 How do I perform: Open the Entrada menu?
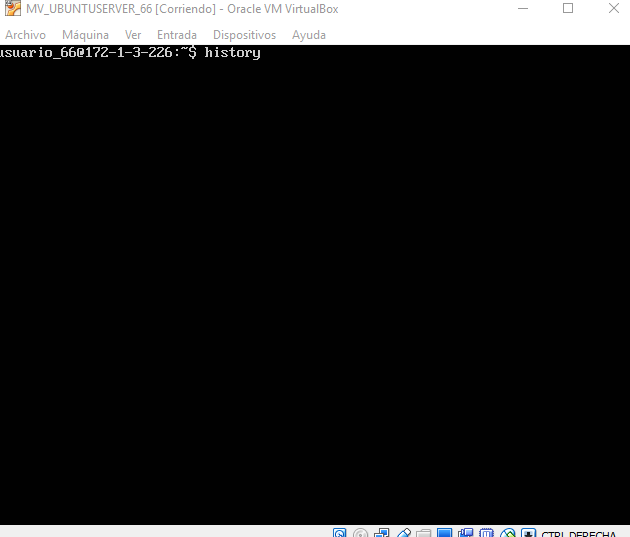tap(177, 35)
